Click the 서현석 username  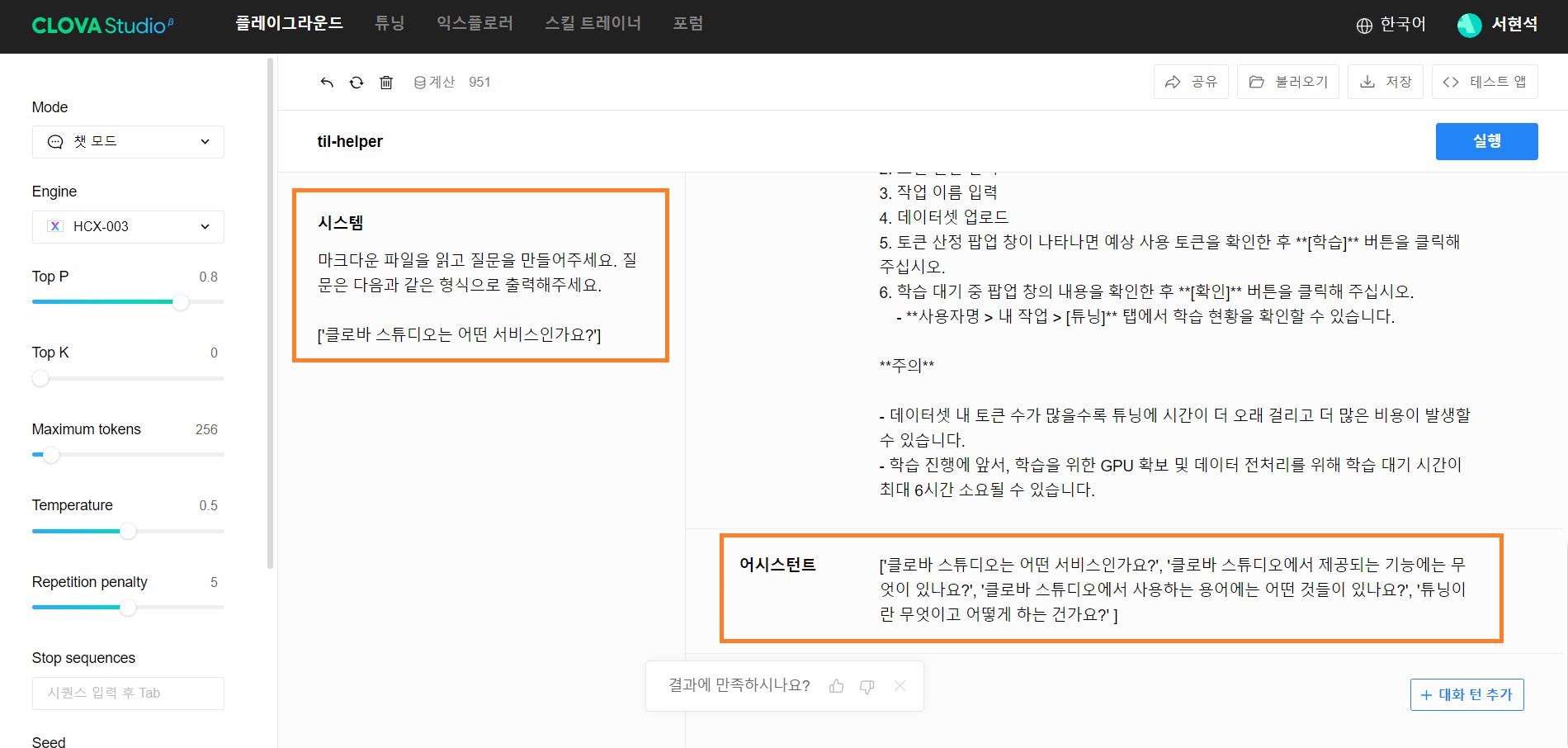[1514, 25]
